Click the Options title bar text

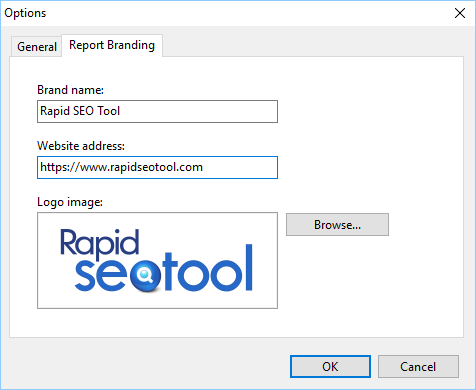click(25, 13)
